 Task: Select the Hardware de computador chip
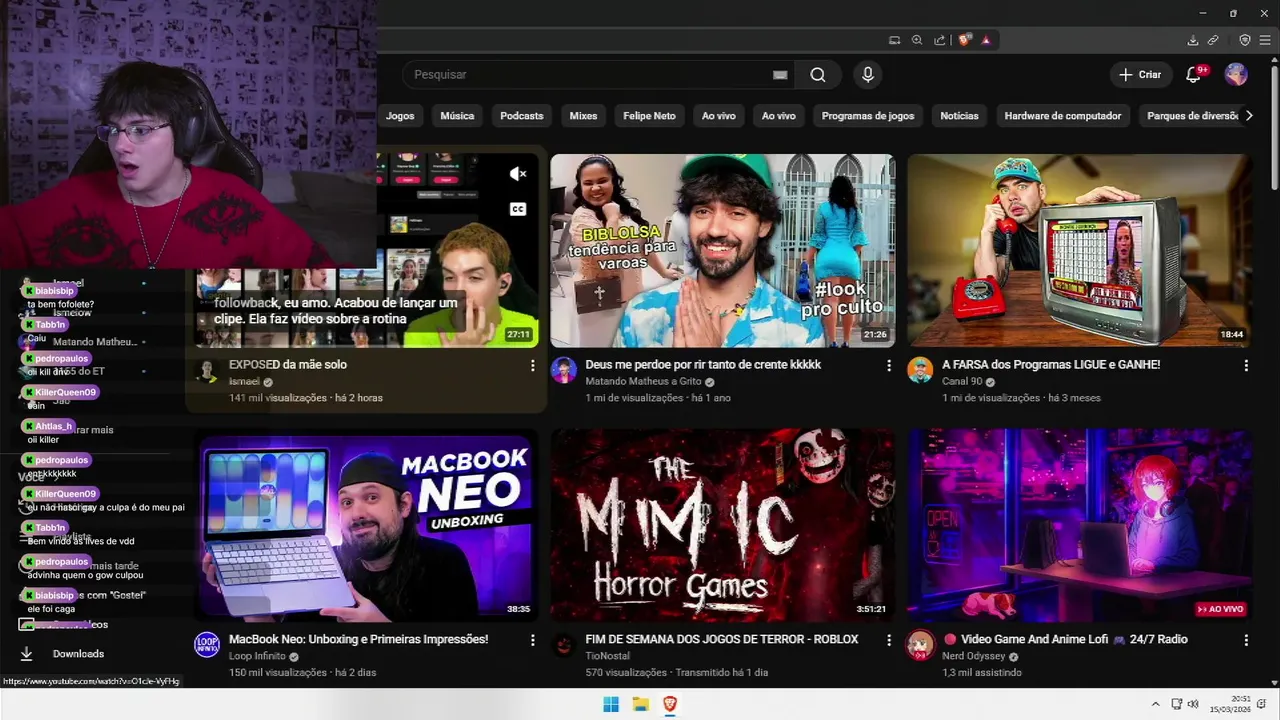(1063, 116)
